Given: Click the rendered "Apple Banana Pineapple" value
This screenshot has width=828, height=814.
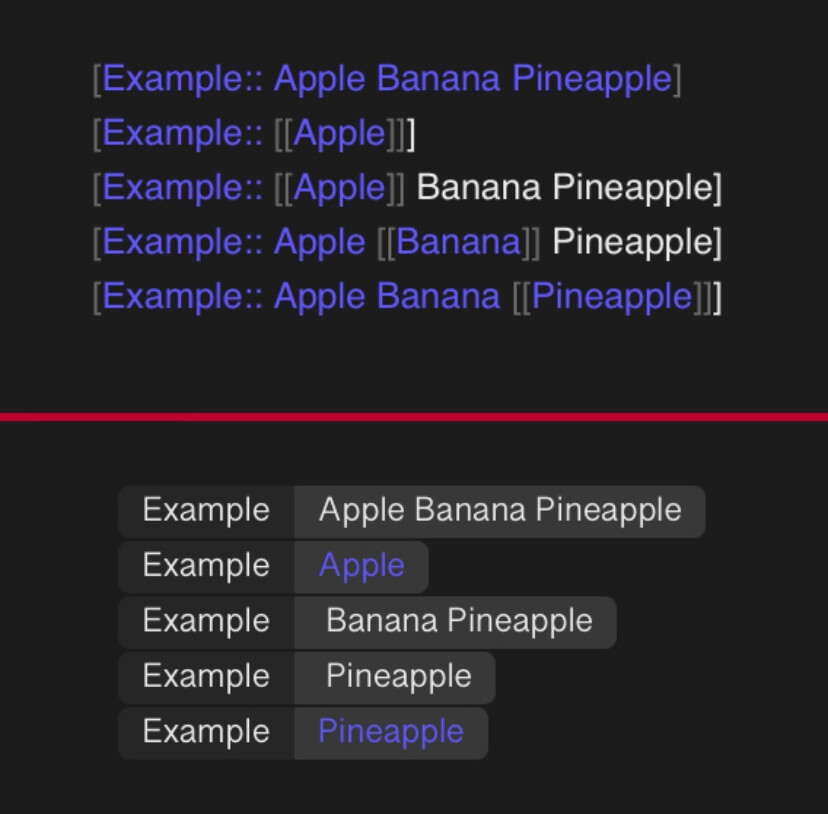Looking at the screenshot, I should pos(499,511).
